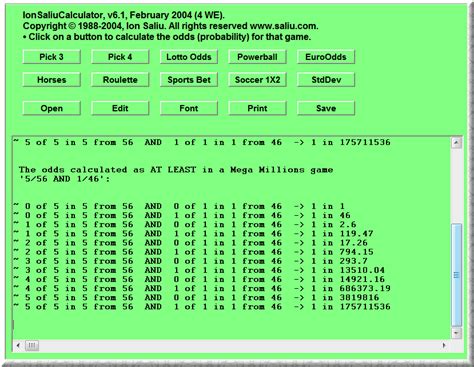Select the Powerball button
Image resolution: width=474 pixels, height=367 pixels.
tap(257, 57)
